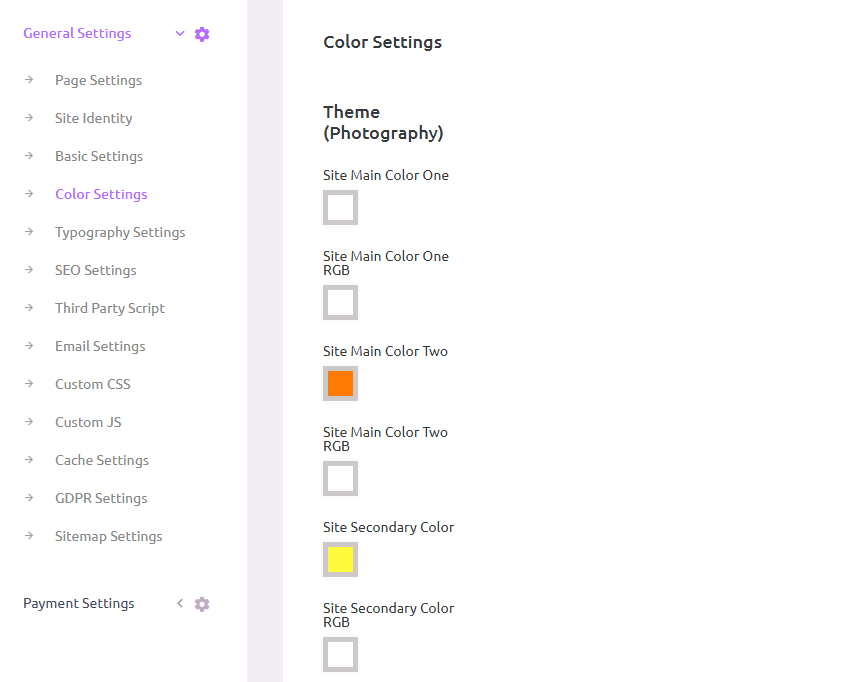Click the arrow icon beside GDPR Settings
Viewport: 850px width, 682px height.
point(29,498)
